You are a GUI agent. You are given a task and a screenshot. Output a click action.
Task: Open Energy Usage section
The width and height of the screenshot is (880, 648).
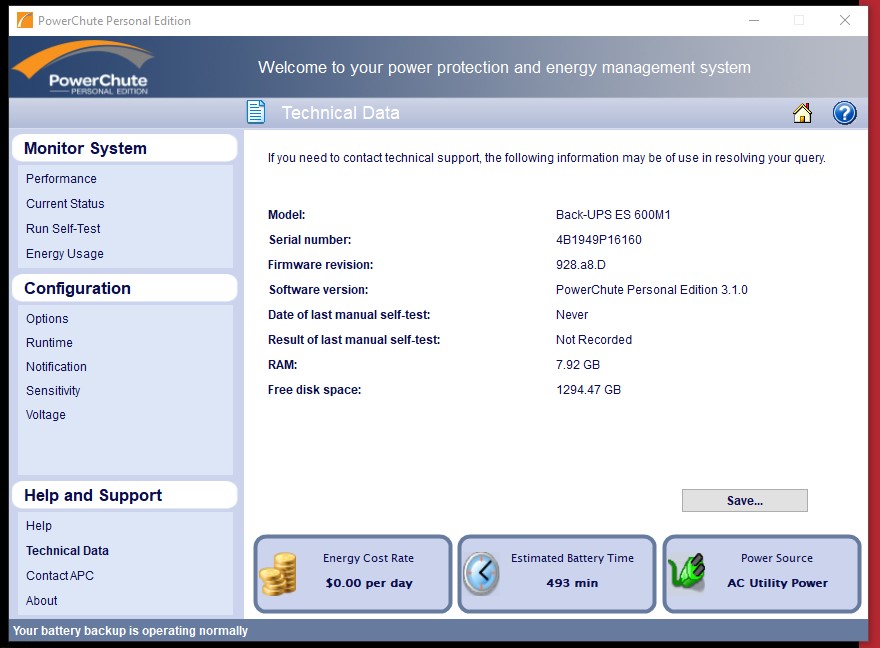click(65, 254)
